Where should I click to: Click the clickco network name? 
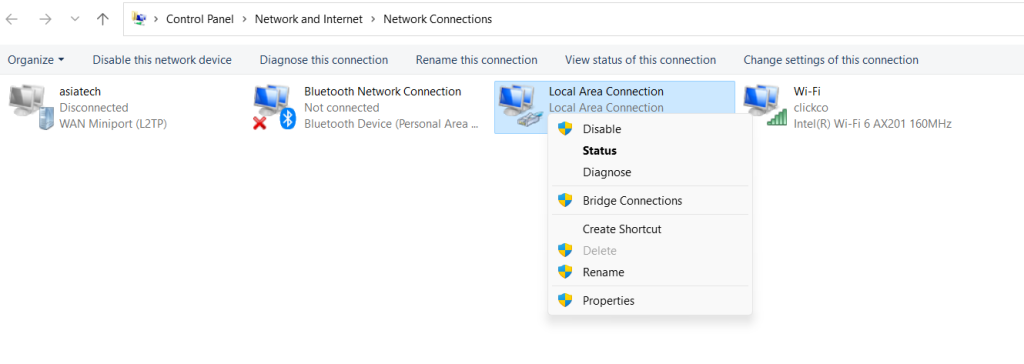[811, 107]
